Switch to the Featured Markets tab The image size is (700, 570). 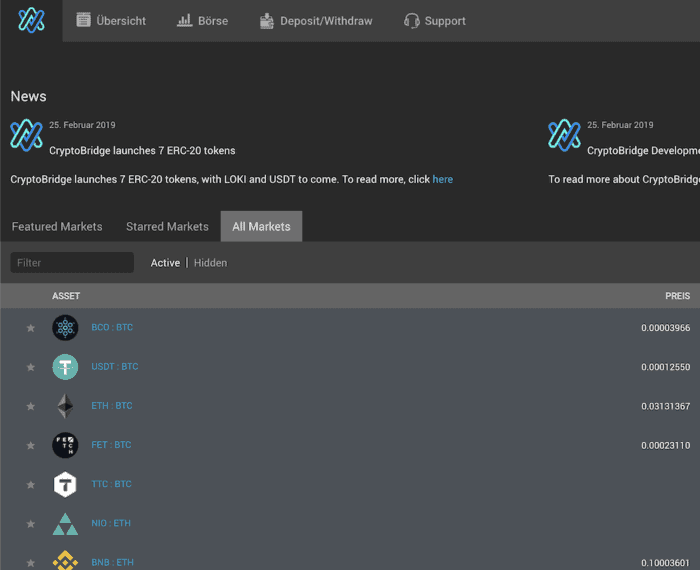[57, 227]
